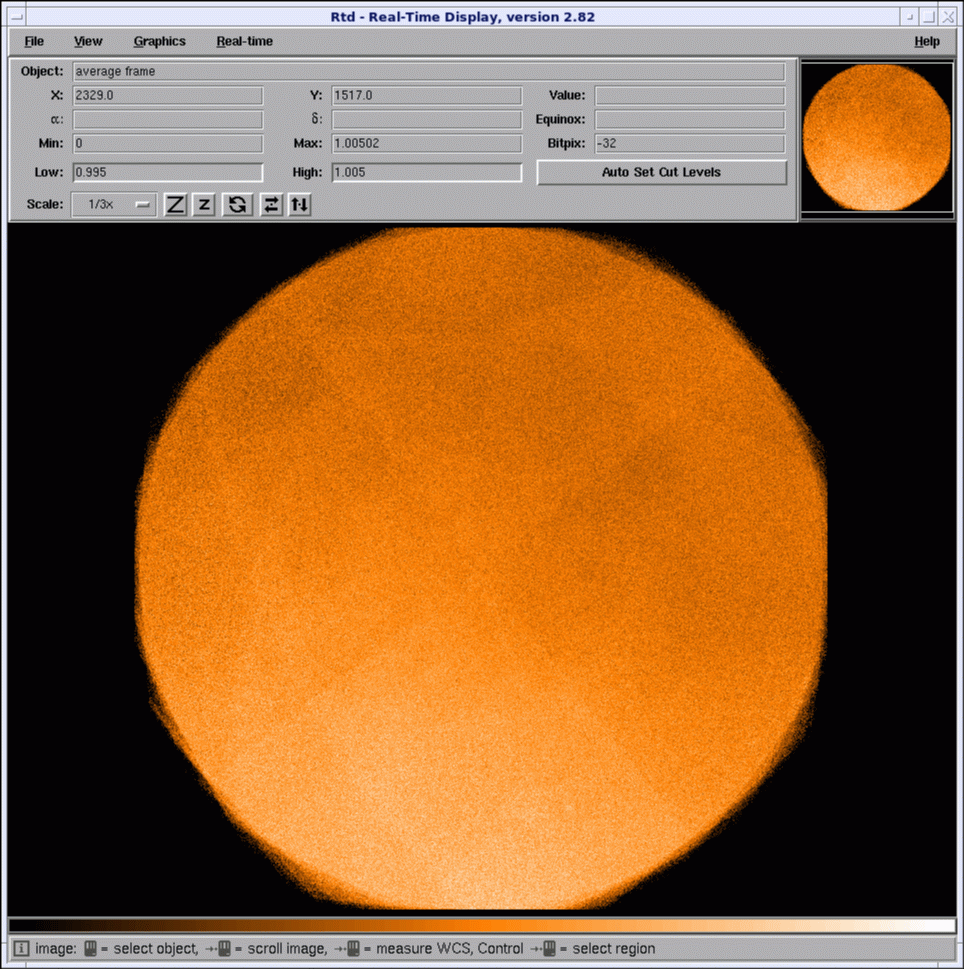Viewport: 964px width, 969px height.
Task: Flip image horizontally with the left-right arrows icon
Action: [271, 205]
